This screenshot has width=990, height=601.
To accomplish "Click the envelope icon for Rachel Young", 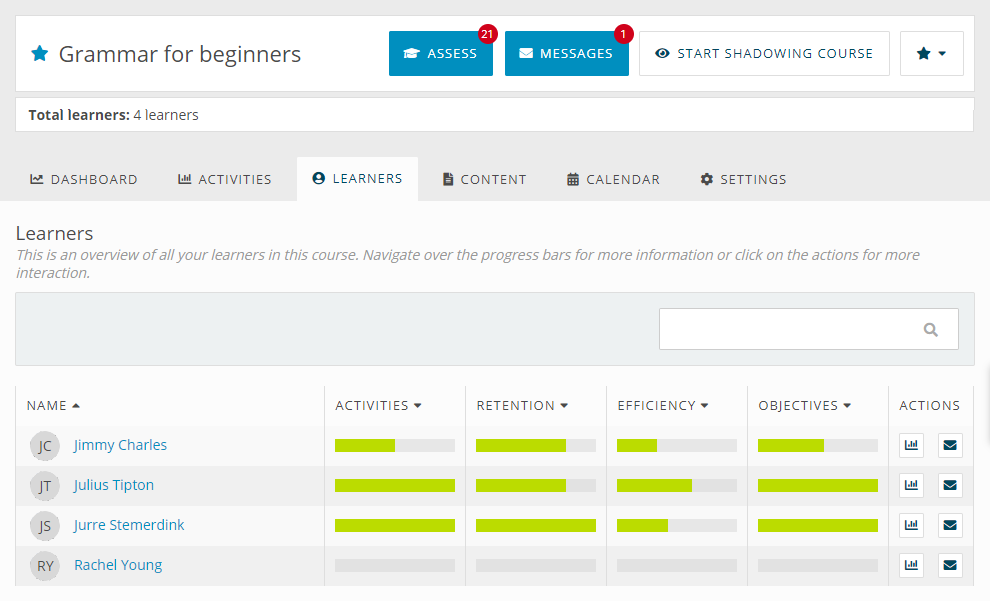I will coord(950,565).
